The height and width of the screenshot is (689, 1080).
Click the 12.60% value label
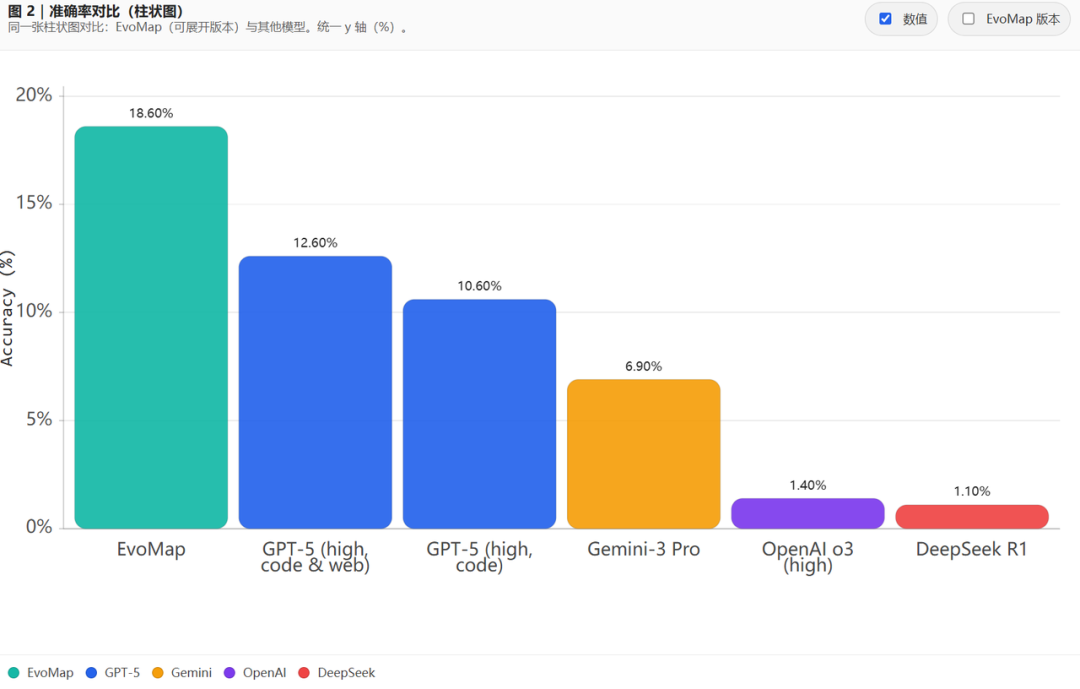click(315, 243)
